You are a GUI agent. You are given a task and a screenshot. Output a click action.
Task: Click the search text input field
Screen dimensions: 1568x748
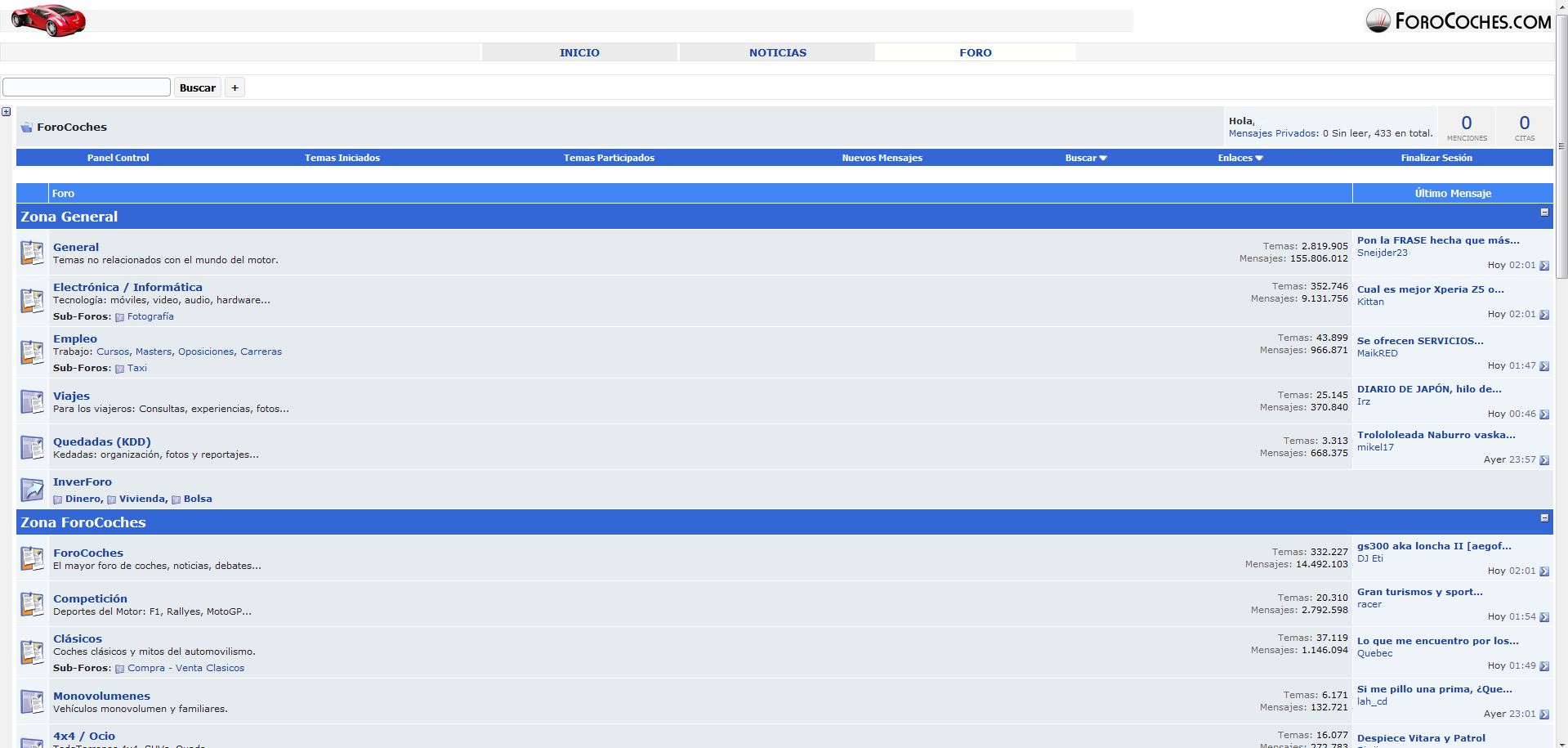pos(87,87)
